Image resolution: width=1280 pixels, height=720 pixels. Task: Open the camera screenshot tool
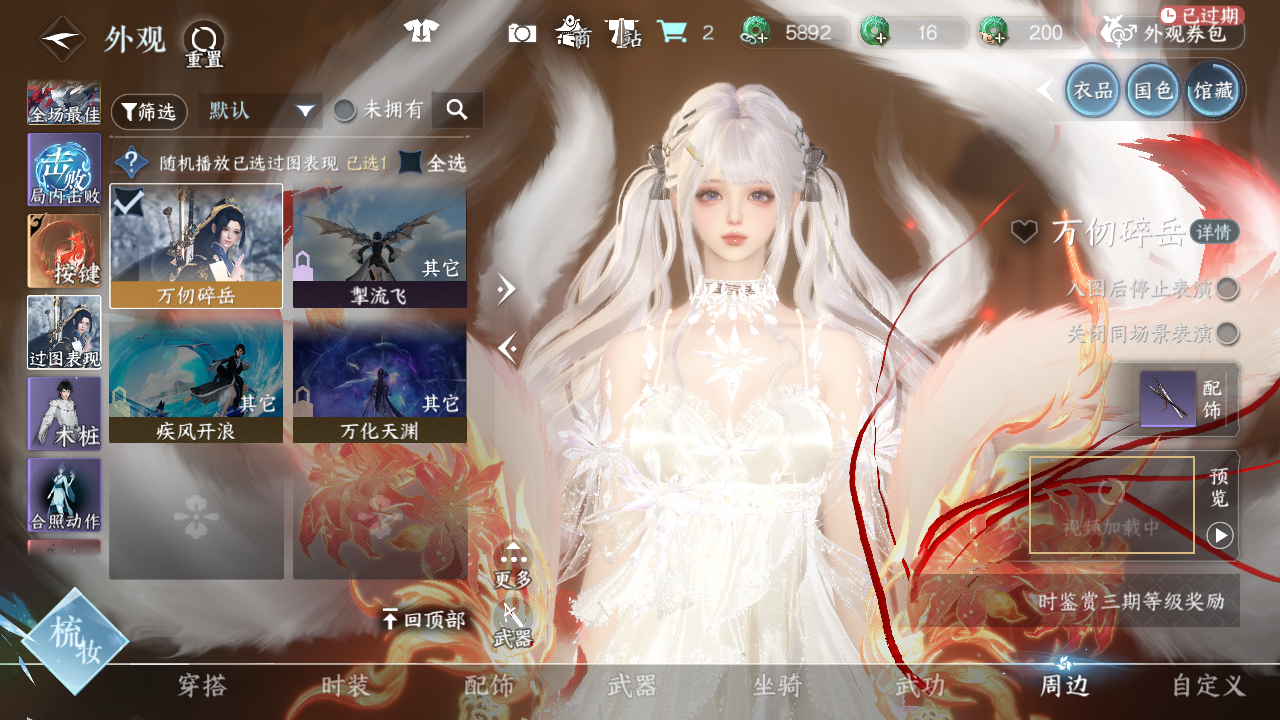pos(521,33)
